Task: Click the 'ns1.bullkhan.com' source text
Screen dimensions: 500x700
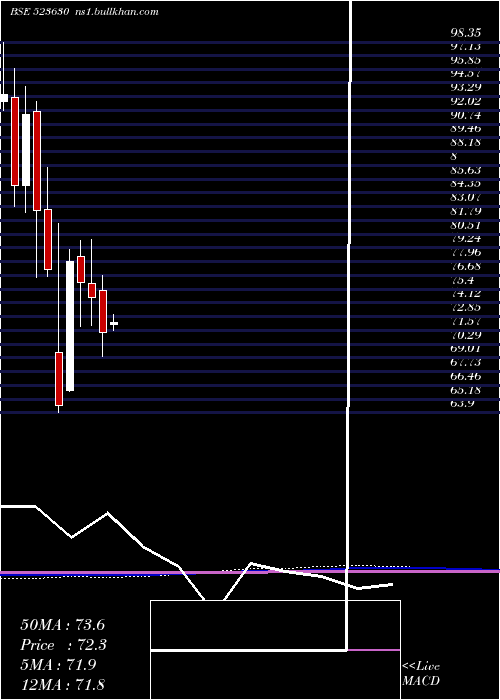Action: click(x=115, y=12)
